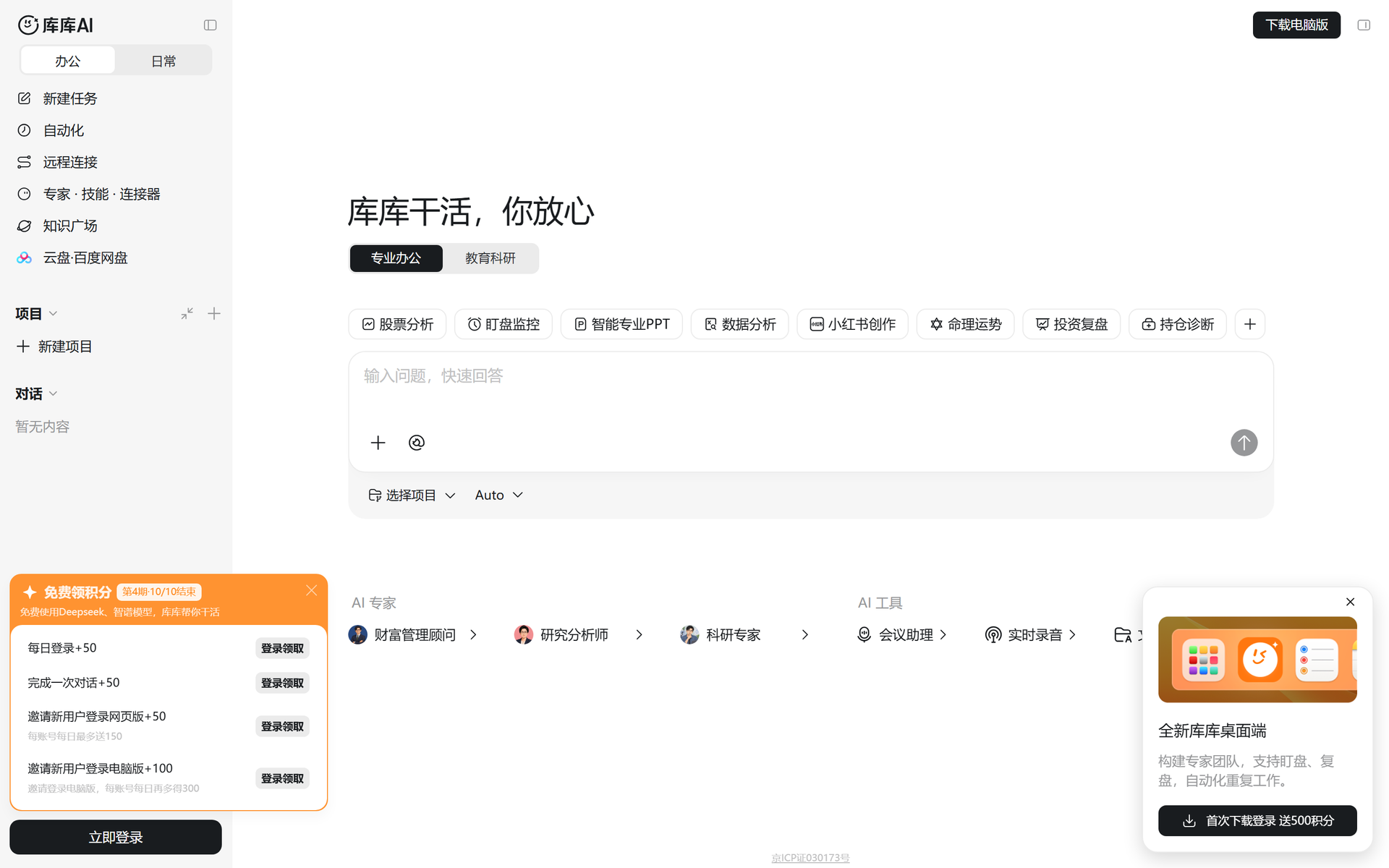Click 立即登录 button
This screenshot has height=868, width=1389.
[x=116, y=837]
